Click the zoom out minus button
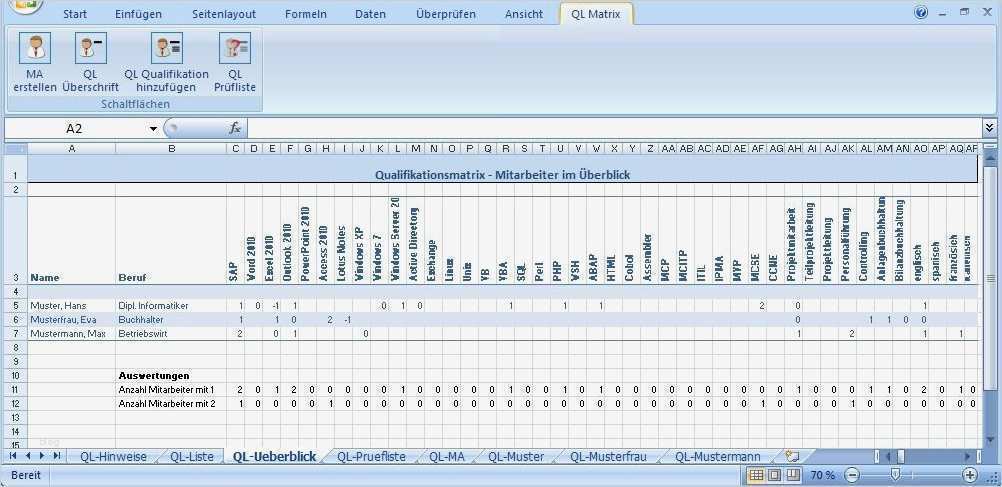This screenshot has height=487, width=1002. click(852, 475)
